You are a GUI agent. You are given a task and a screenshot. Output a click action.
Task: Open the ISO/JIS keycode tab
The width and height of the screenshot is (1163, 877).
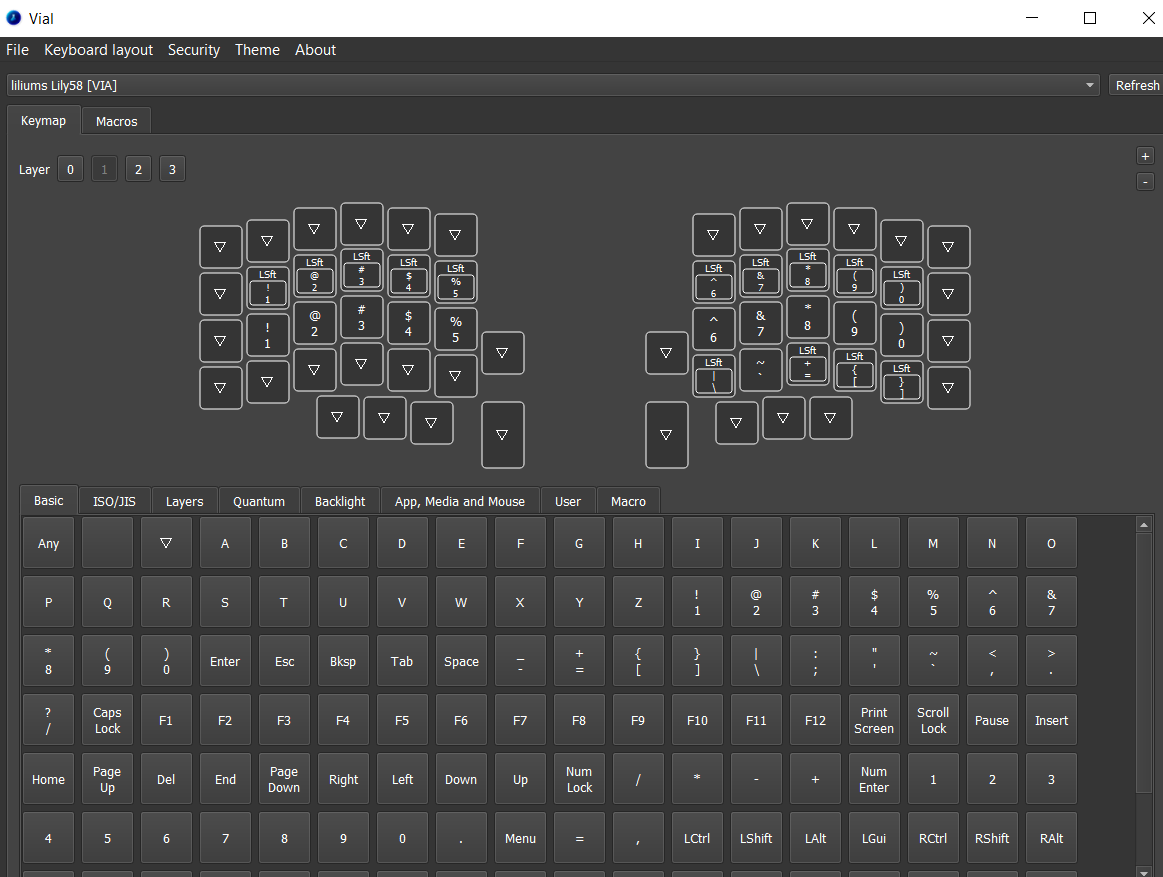point(114,502)
